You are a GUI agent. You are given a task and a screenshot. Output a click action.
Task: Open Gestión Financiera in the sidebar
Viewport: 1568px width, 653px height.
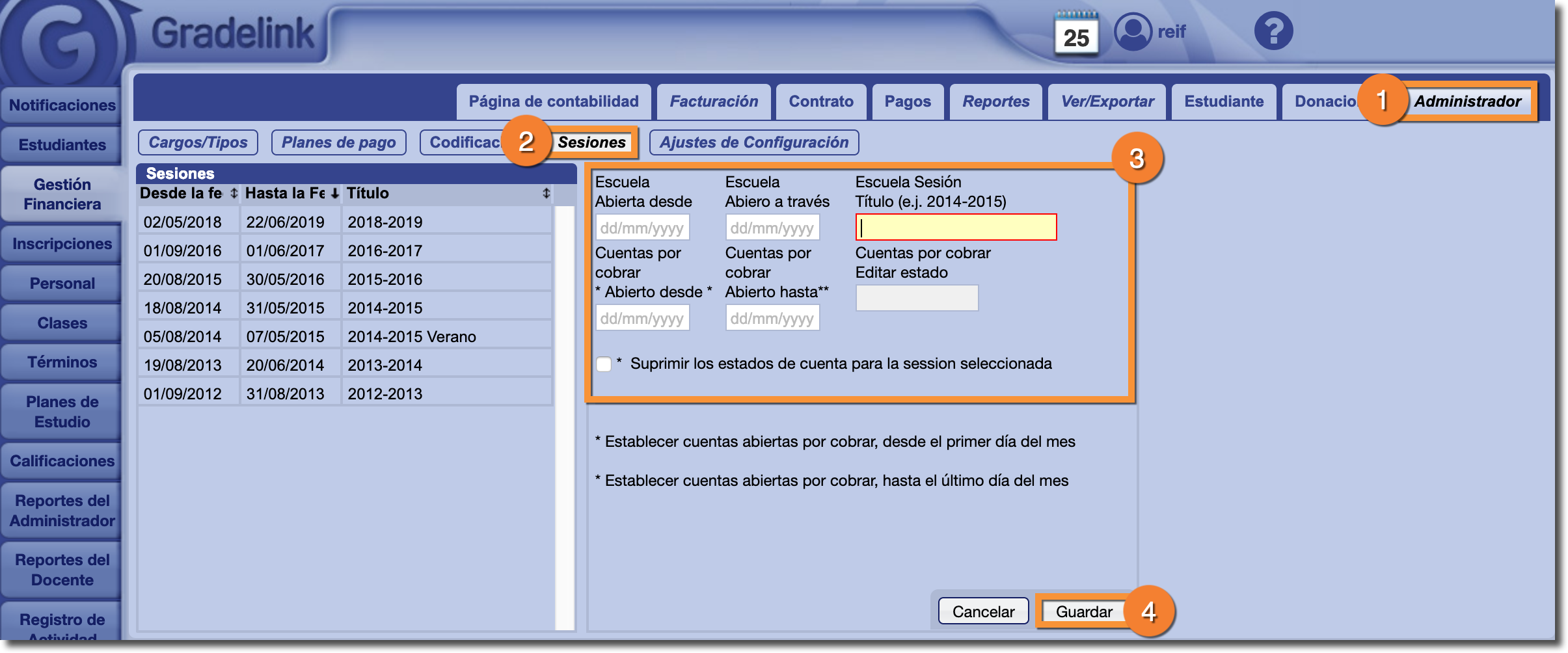click(62, 194)
